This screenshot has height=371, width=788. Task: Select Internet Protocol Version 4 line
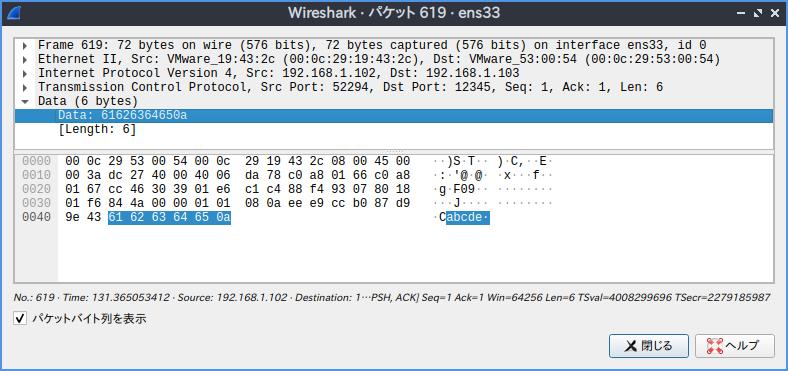393,73
